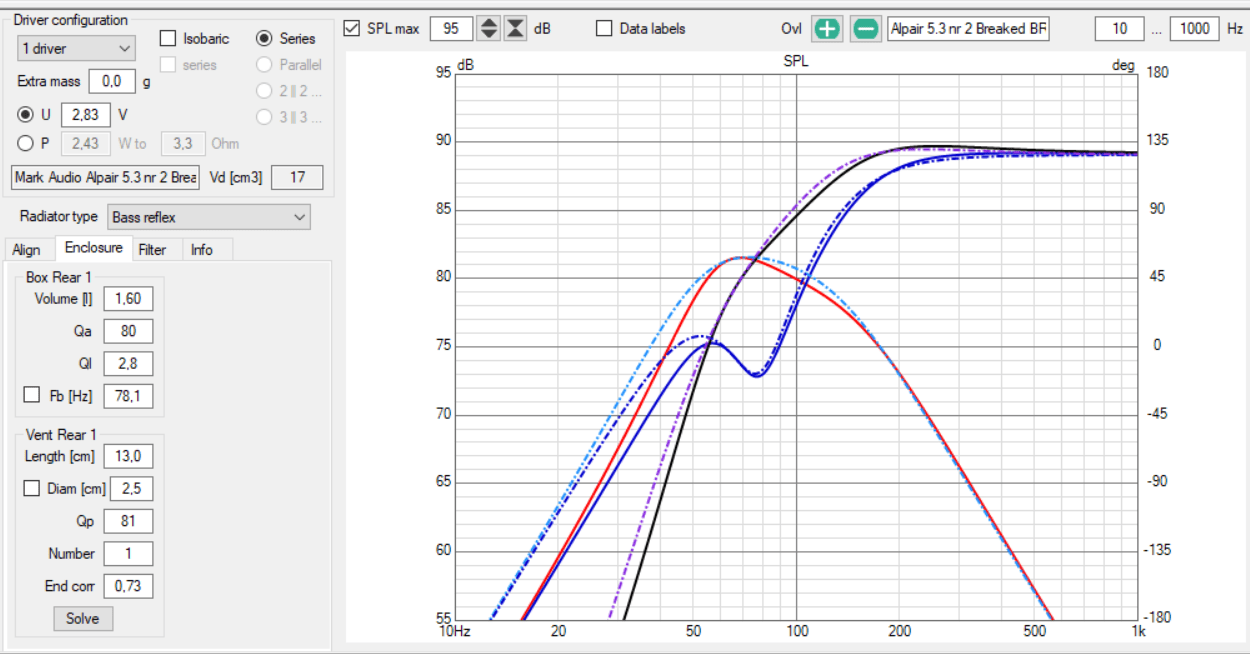This screenshot has height=654, width=1250.
Task: Click the Driver configuration group label
Action: pos(70,20)
